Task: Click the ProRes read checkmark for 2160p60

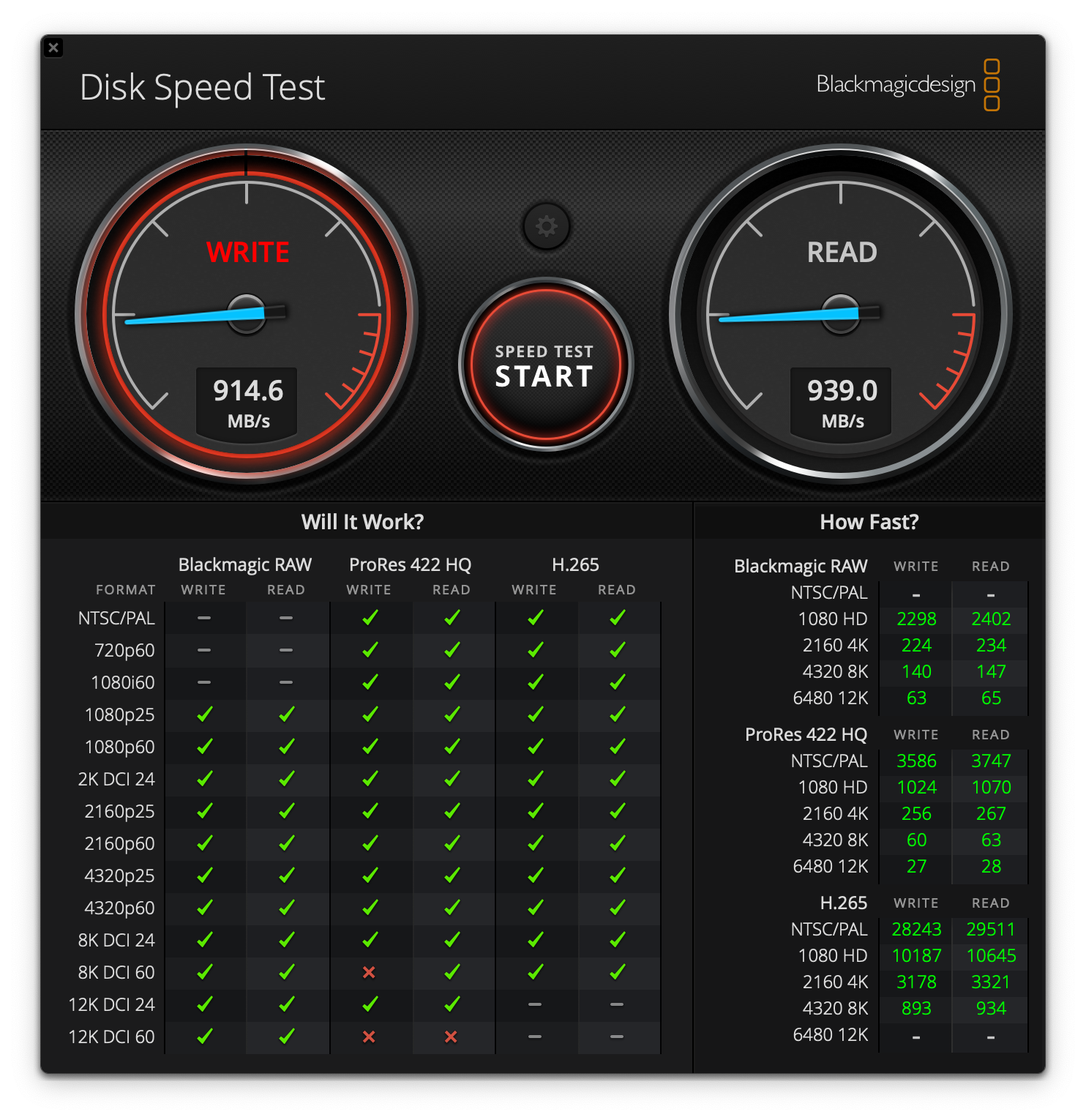Action: (452, 843)
